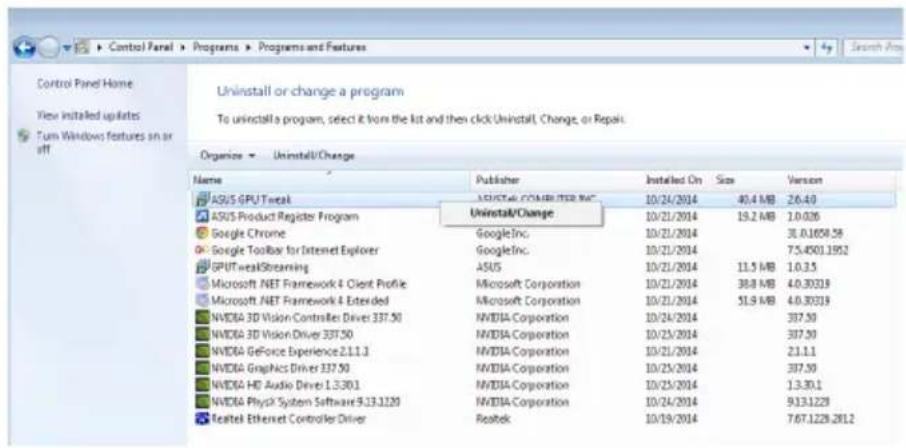Viewport: 906px width, 448px height.
Task: Select NVIDIA PhysX System Software name
Action: [x=306, y=402]
